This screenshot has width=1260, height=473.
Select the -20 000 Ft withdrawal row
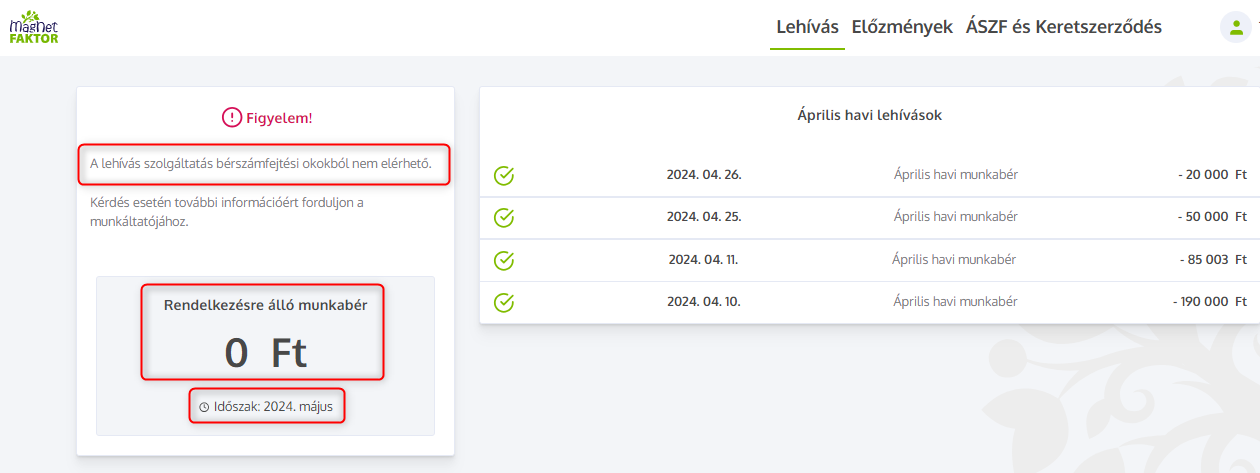pyautogui.click(x=868, y=175)
